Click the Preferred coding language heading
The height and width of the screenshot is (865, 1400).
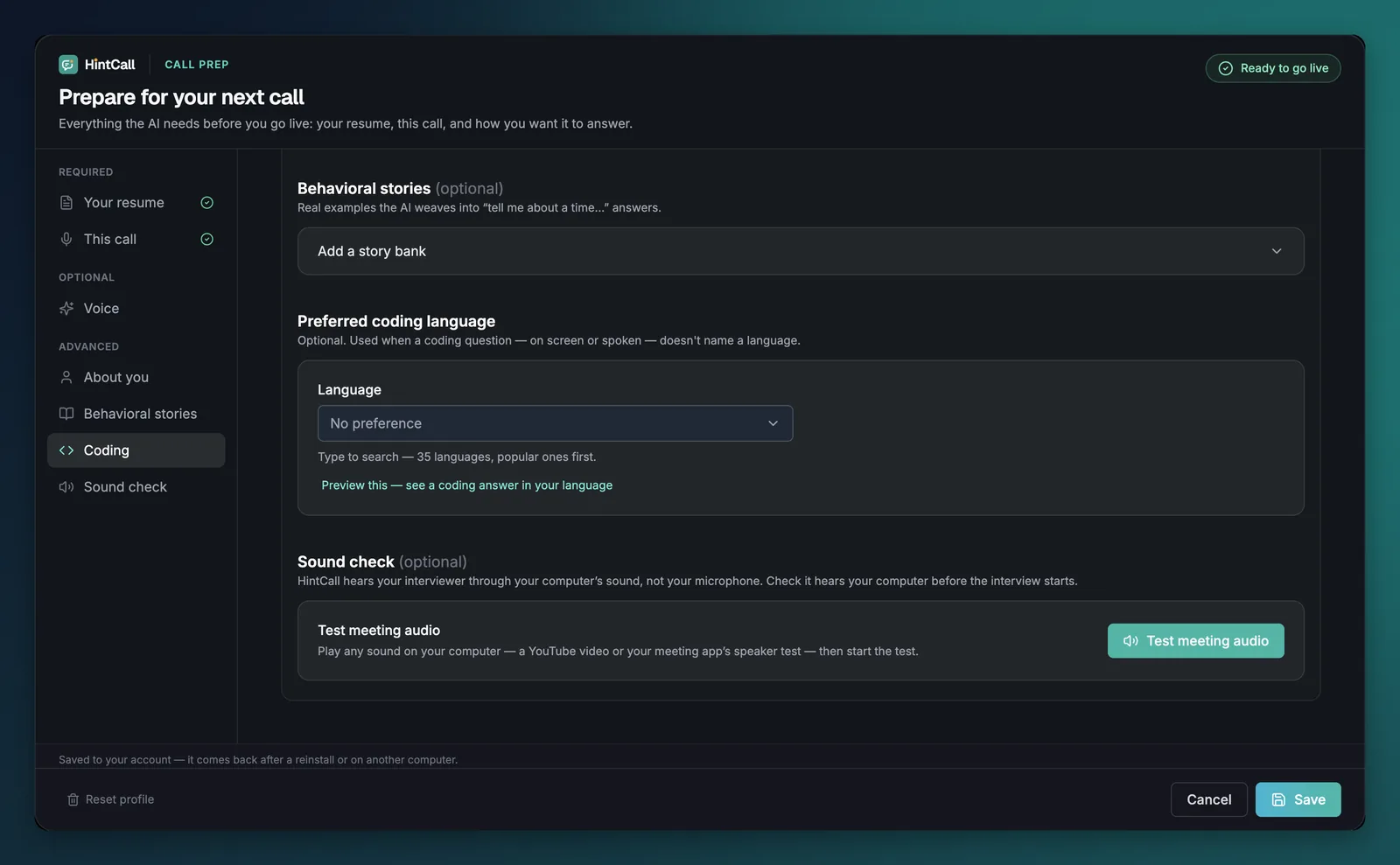coord(396,321)
